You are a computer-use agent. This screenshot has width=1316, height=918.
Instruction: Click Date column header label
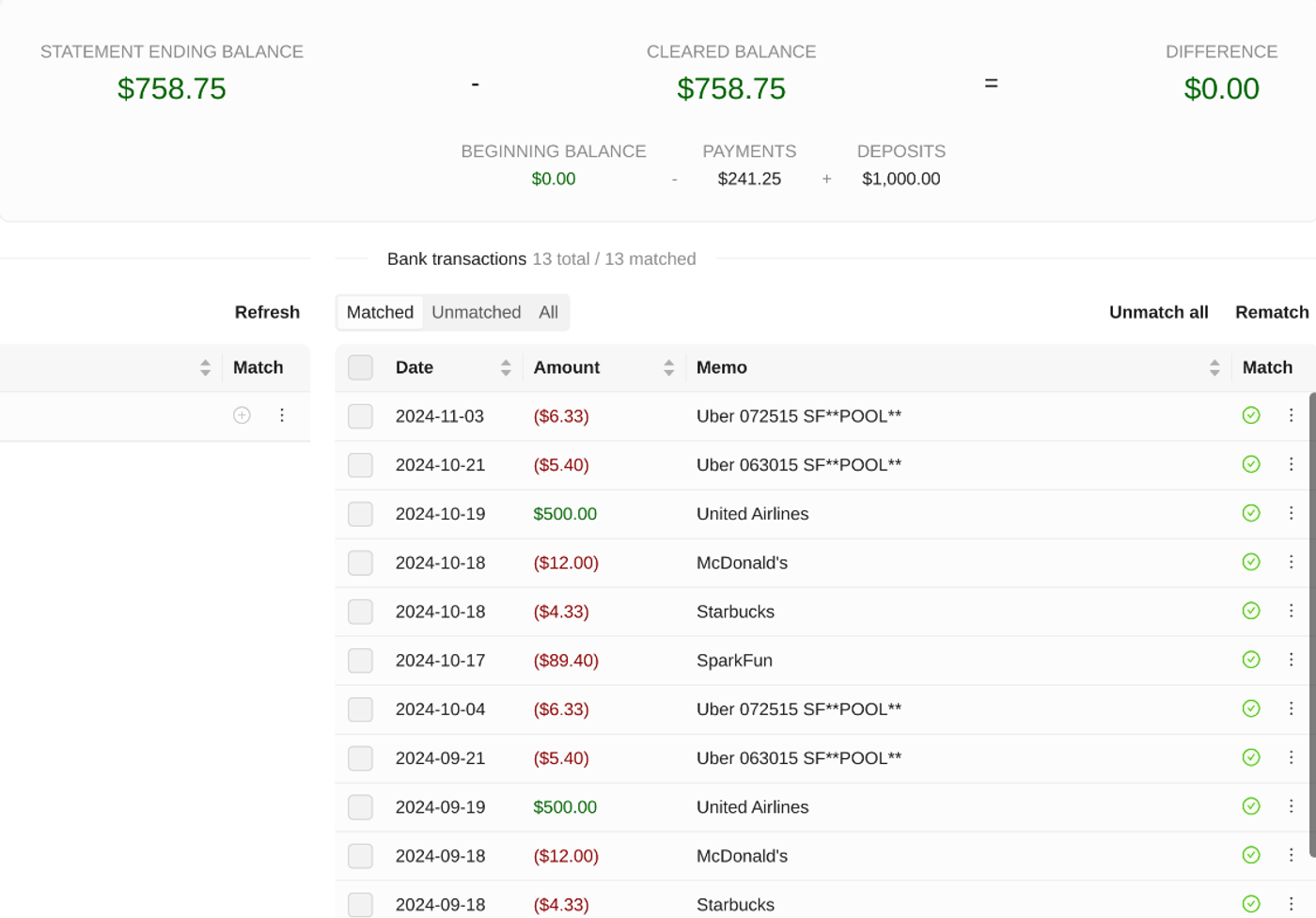(x=415, y=367)
